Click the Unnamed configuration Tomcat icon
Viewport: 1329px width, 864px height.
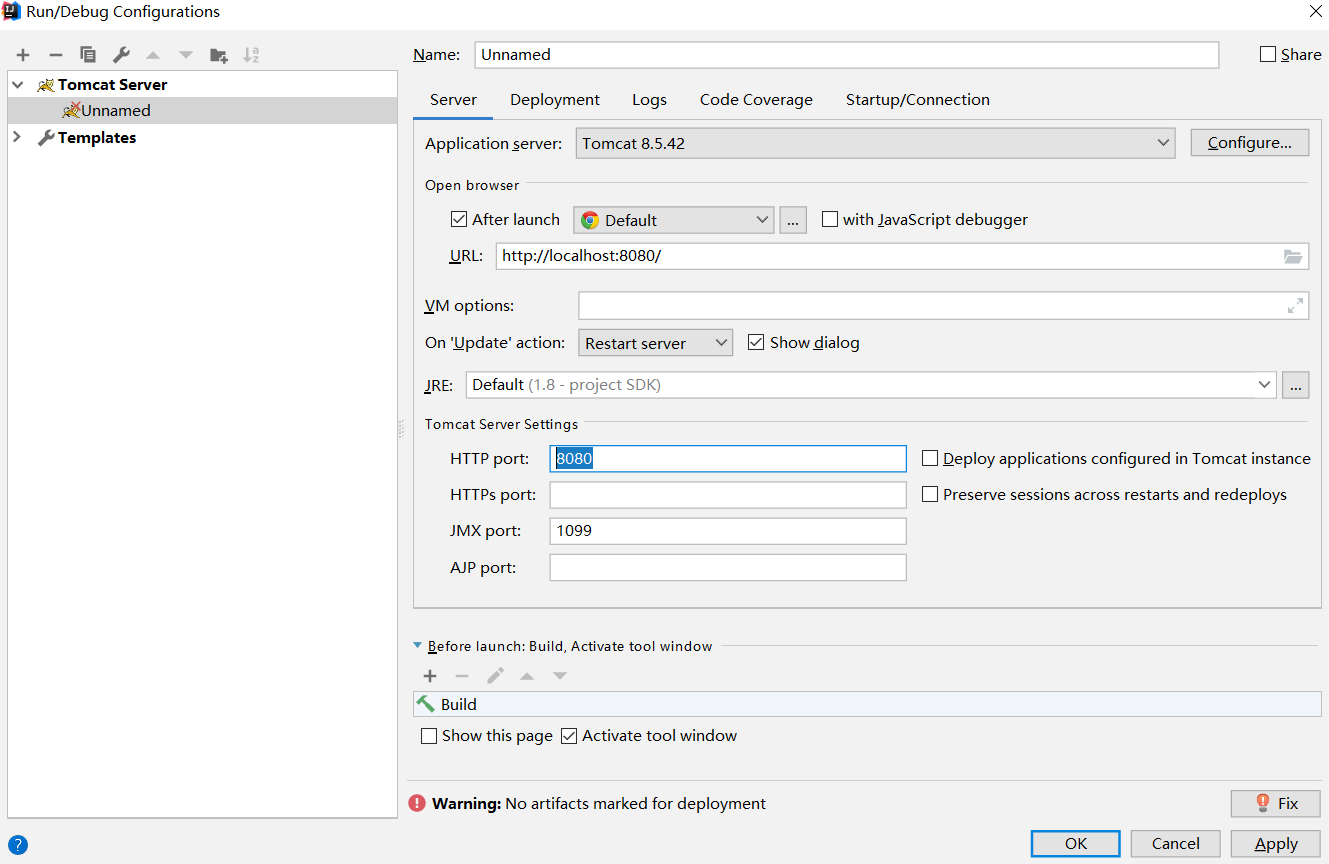[71, 111]
